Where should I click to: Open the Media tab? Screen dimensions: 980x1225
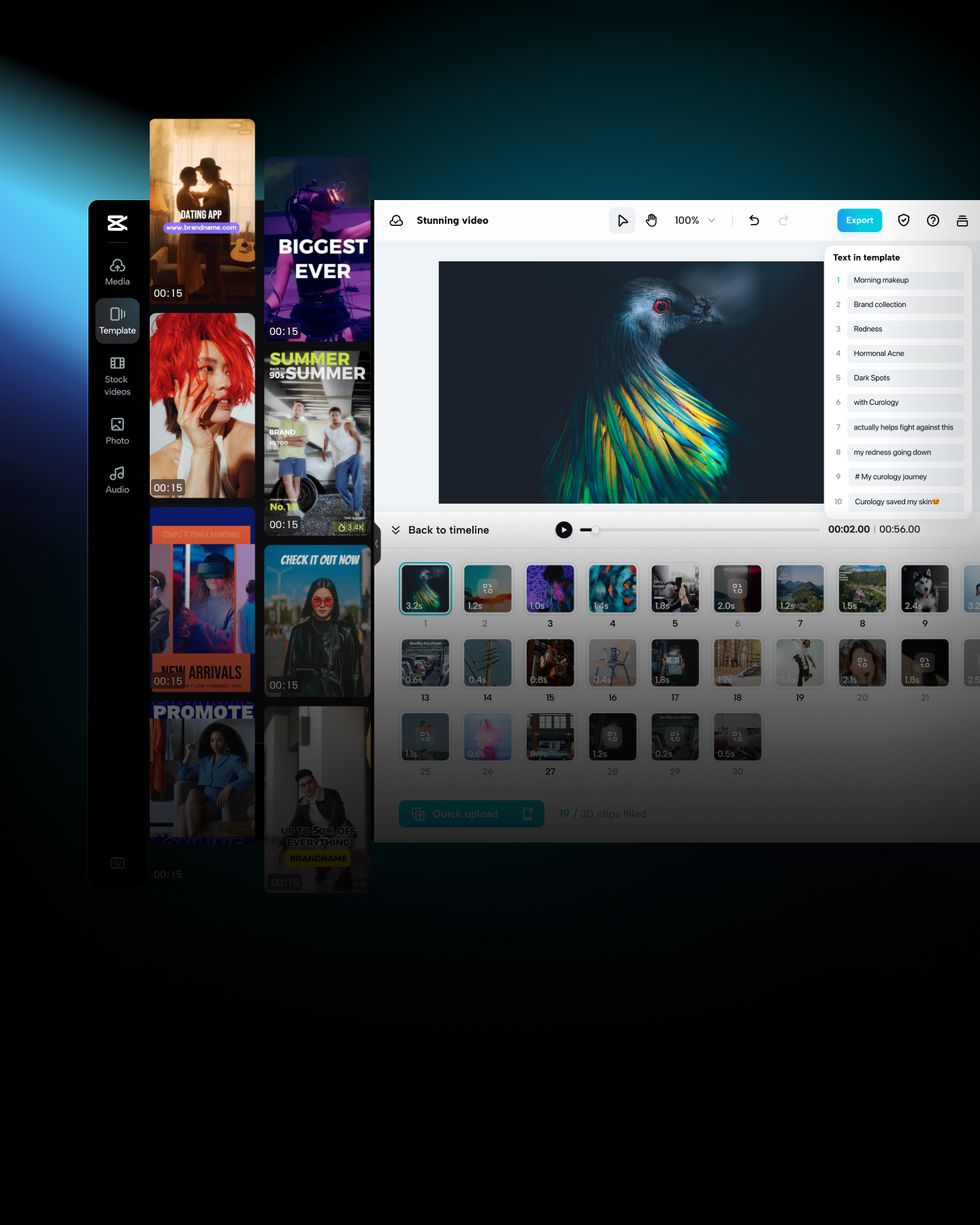tap(117, 272)
